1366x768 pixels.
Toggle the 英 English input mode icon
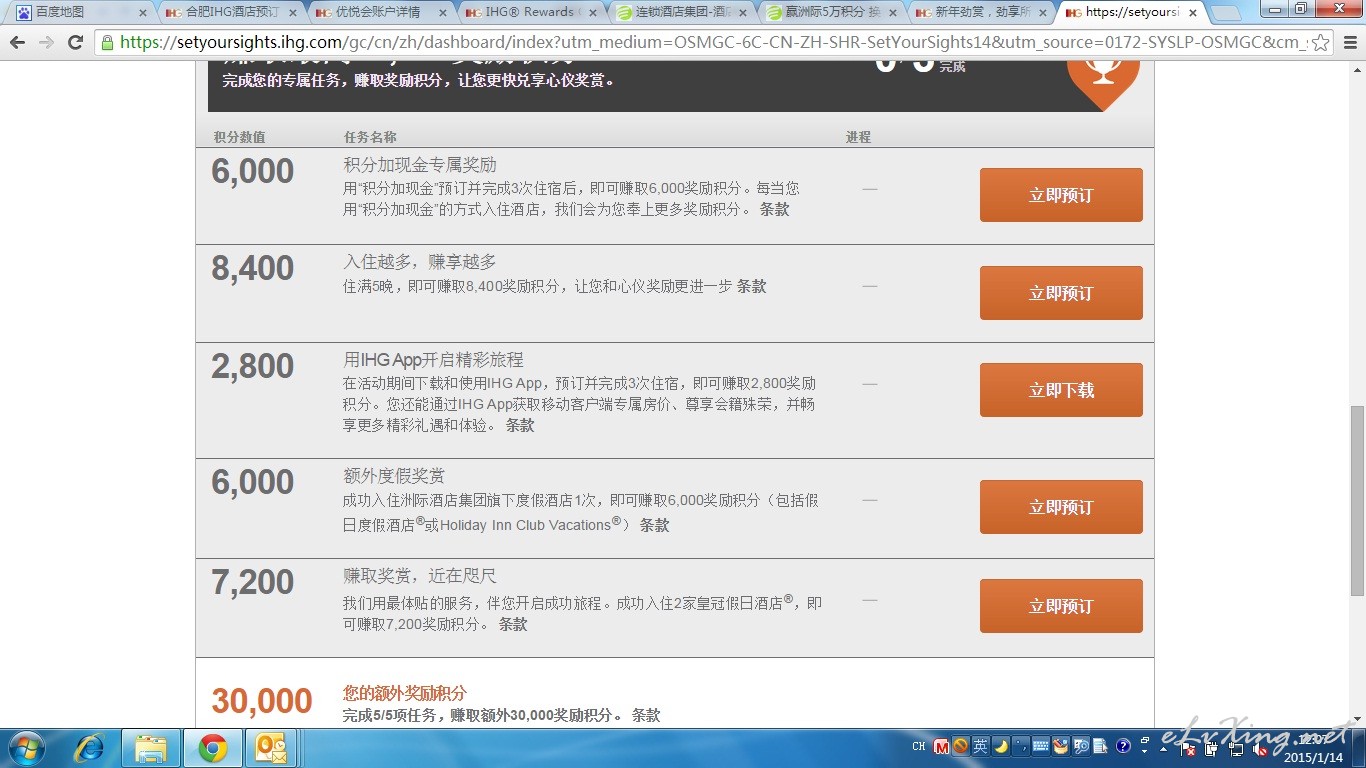[x=980, y=746]
